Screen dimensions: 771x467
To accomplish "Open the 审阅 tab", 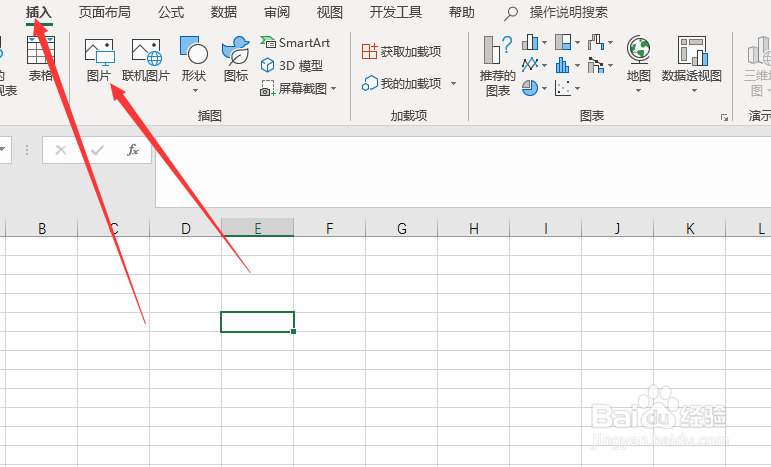I will coord(277,12).
